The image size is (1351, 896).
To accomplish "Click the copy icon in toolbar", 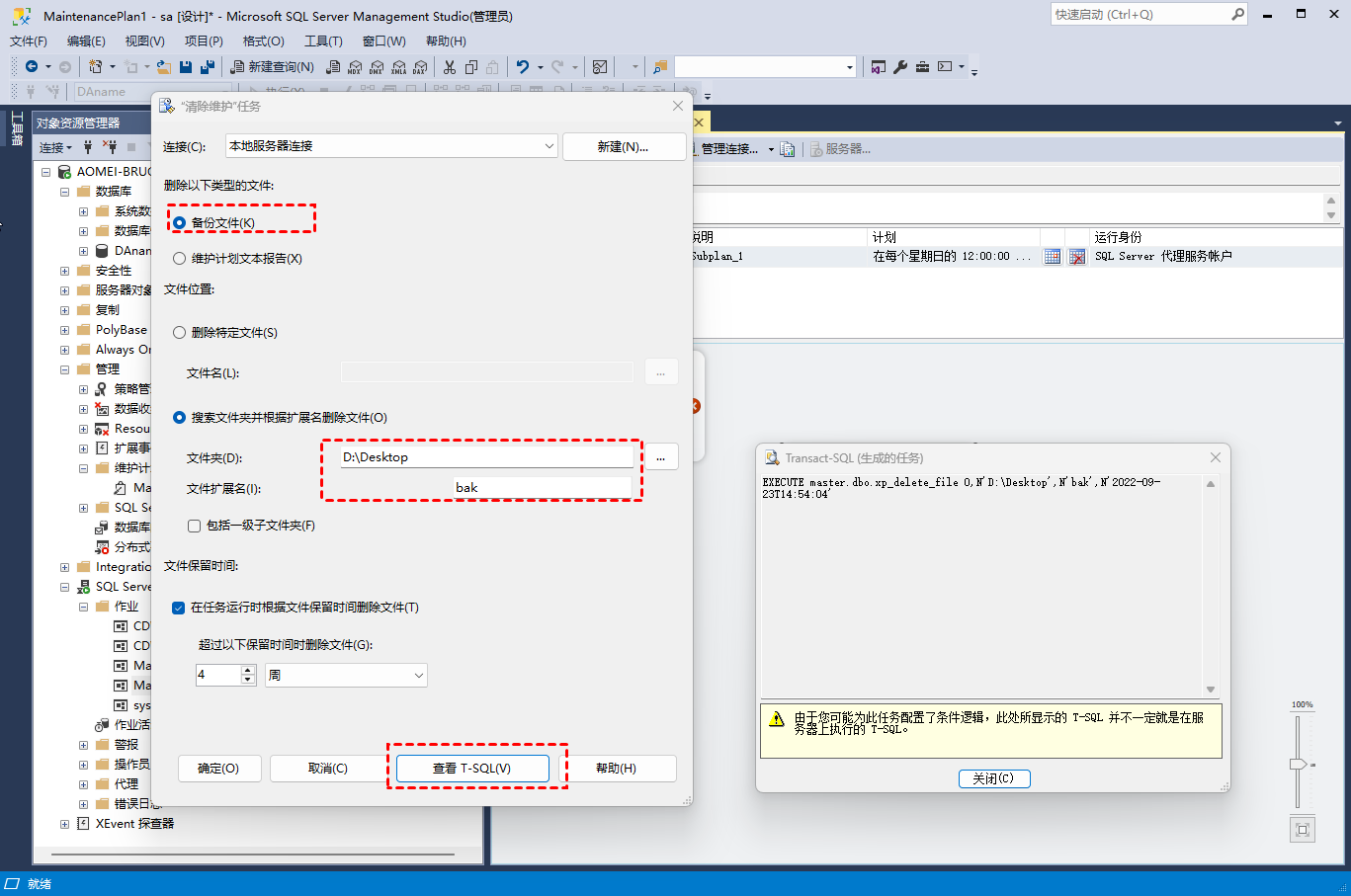I will click(x=471, y=66).
